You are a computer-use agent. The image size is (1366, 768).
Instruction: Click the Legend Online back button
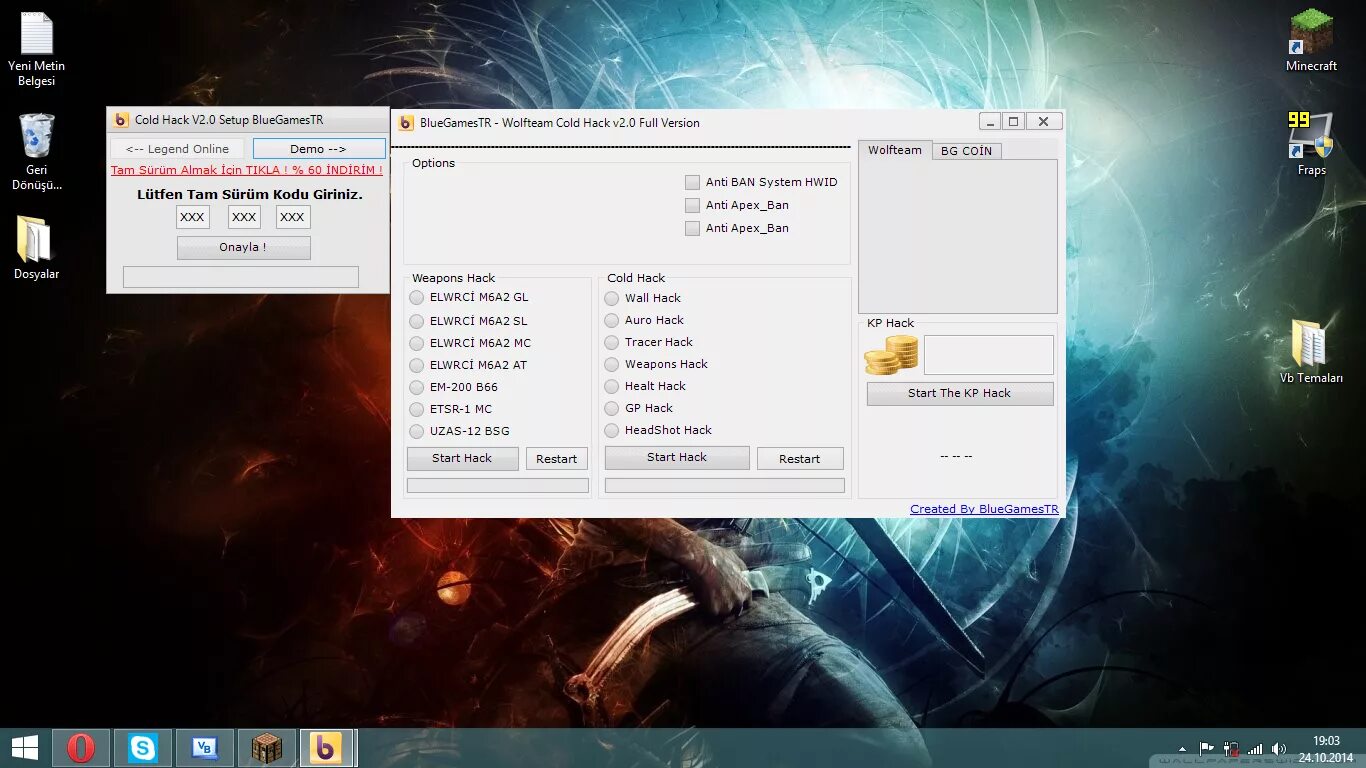pos(177,148)
